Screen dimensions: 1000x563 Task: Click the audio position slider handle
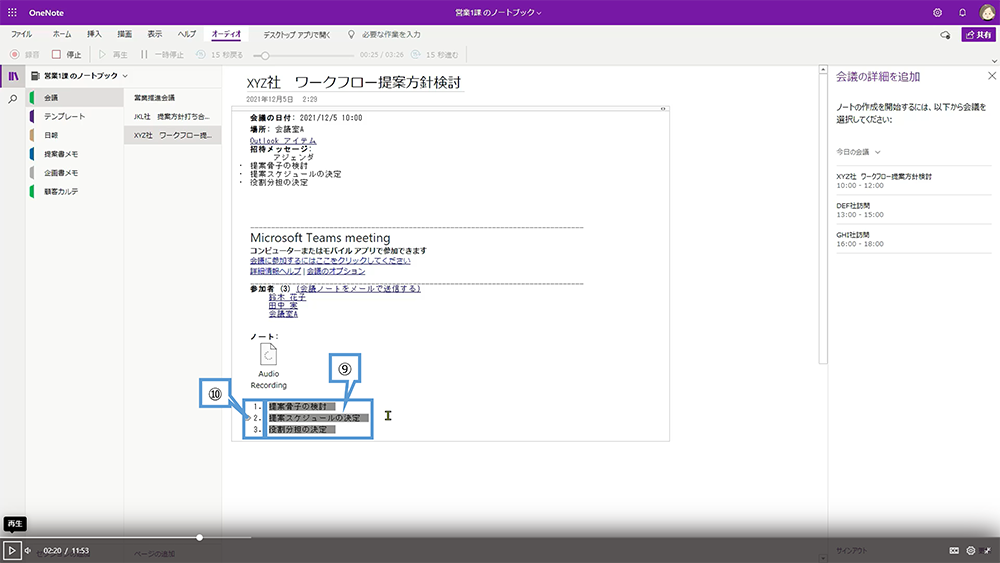(x=265, y=55)
